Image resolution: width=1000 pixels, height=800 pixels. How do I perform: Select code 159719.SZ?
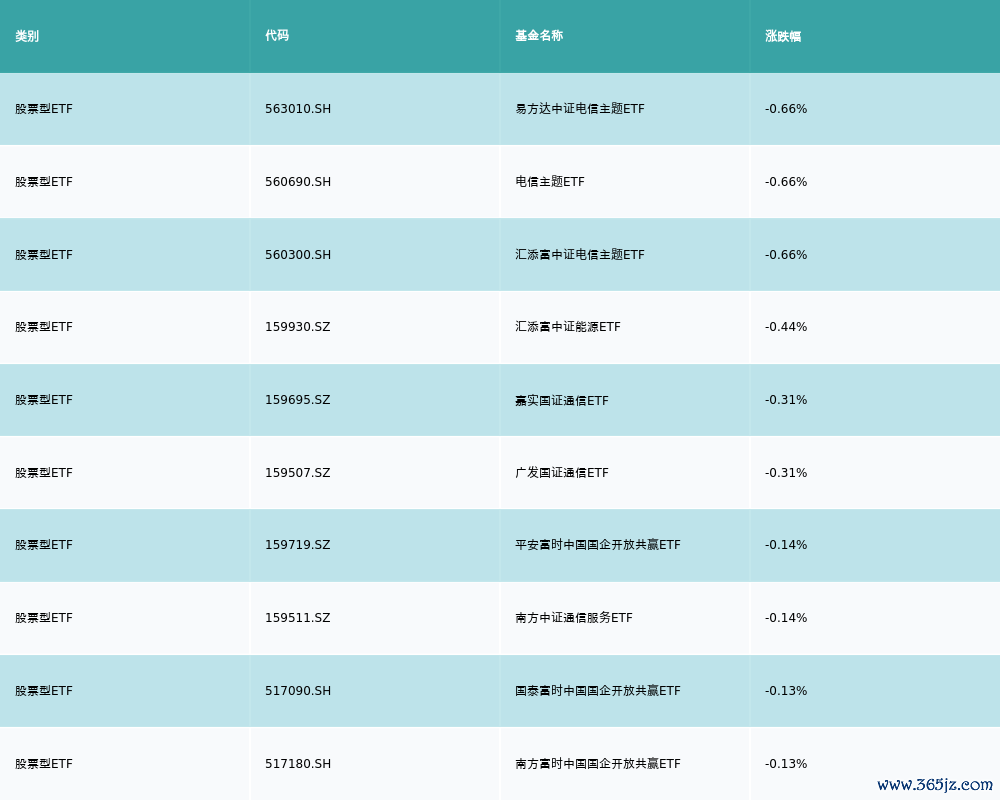[298, 545]
